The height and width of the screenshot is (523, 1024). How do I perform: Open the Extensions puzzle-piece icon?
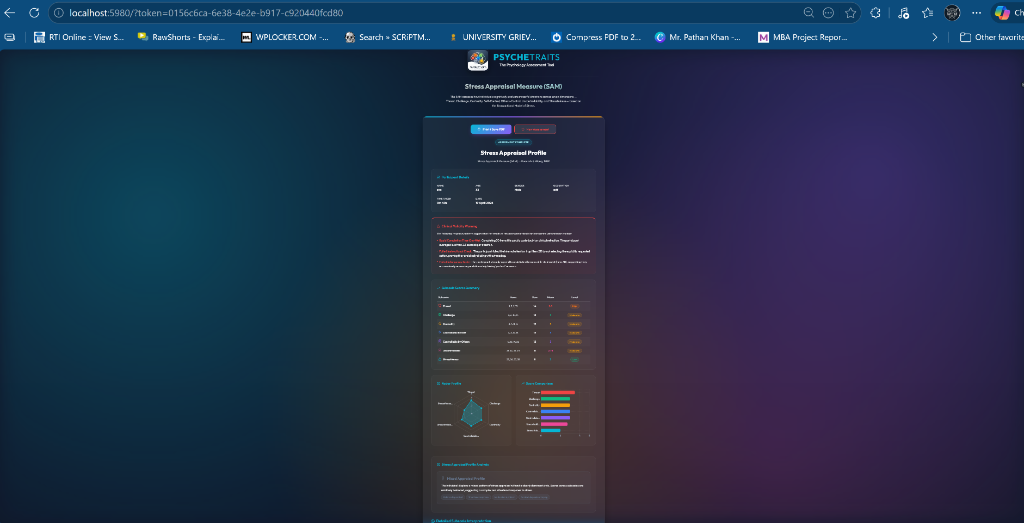[876, 12]
